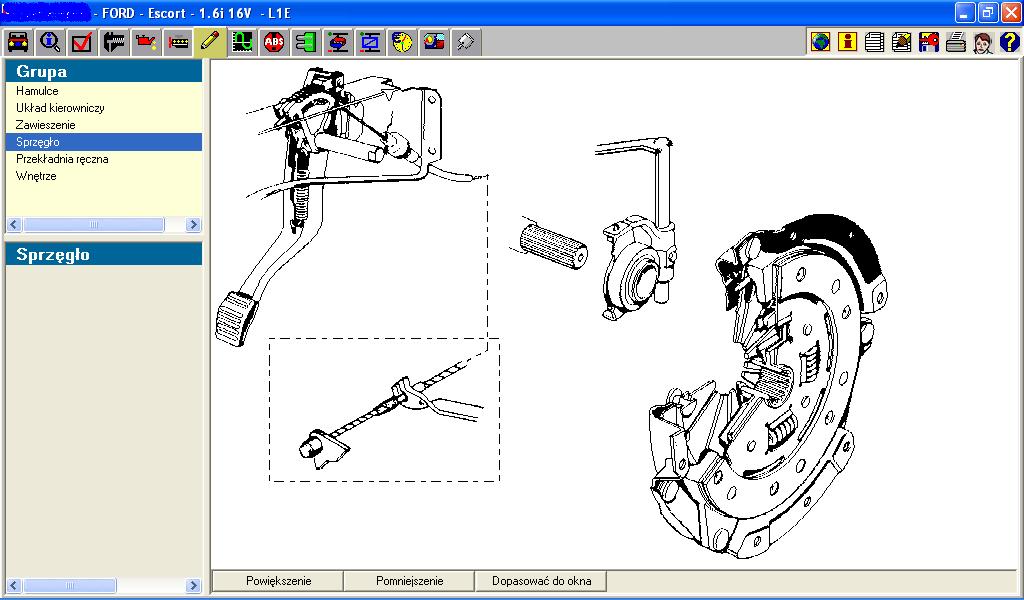
Task: Open the magnifier info search icon
Action: [50, 42]
